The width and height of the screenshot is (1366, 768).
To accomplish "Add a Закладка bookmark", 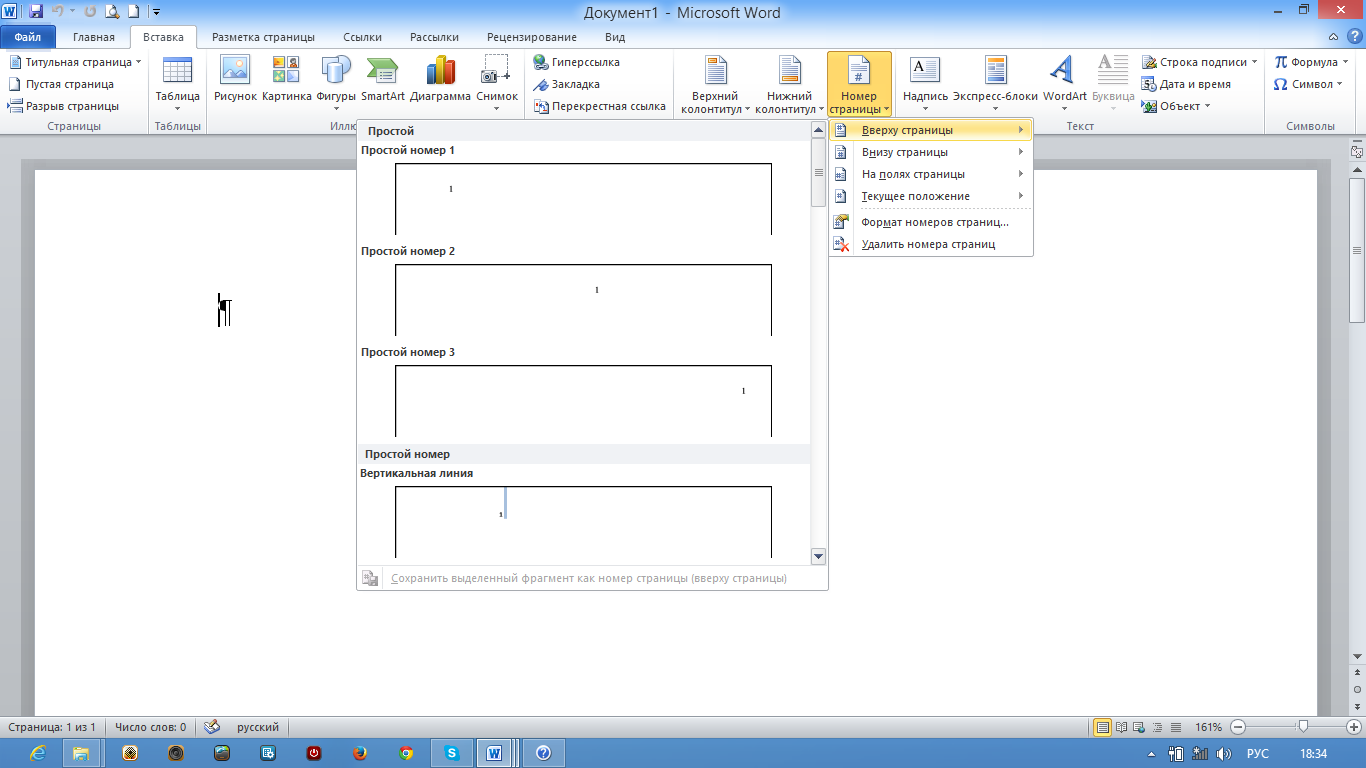I will click(567, 84).
